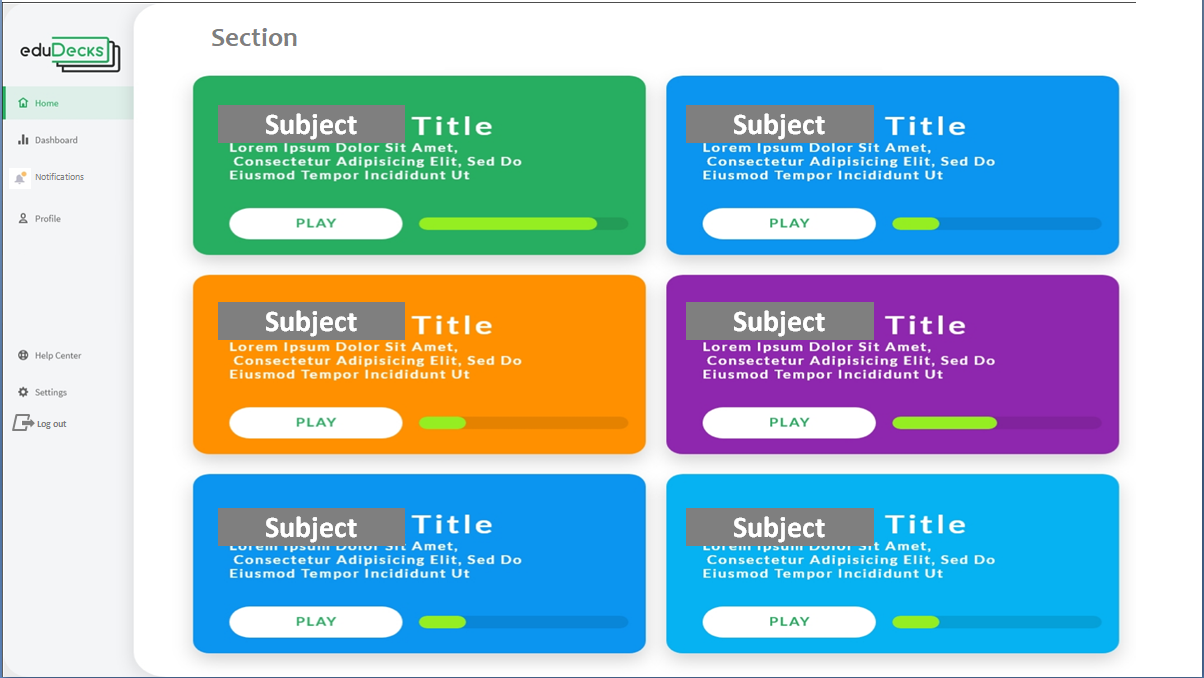
Task: Open the Profile menu item
Action: (x=48, y=218)
